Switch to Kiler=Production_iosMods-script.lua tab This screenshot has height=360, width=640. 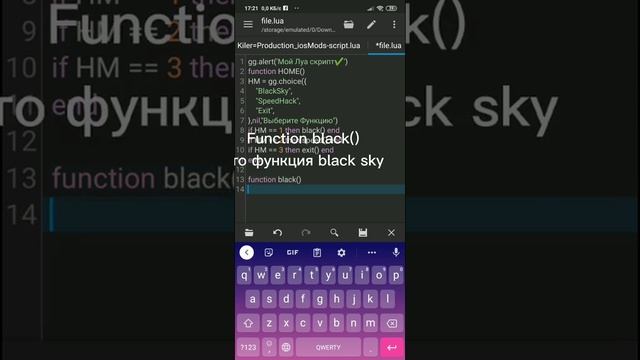[299, 45]
